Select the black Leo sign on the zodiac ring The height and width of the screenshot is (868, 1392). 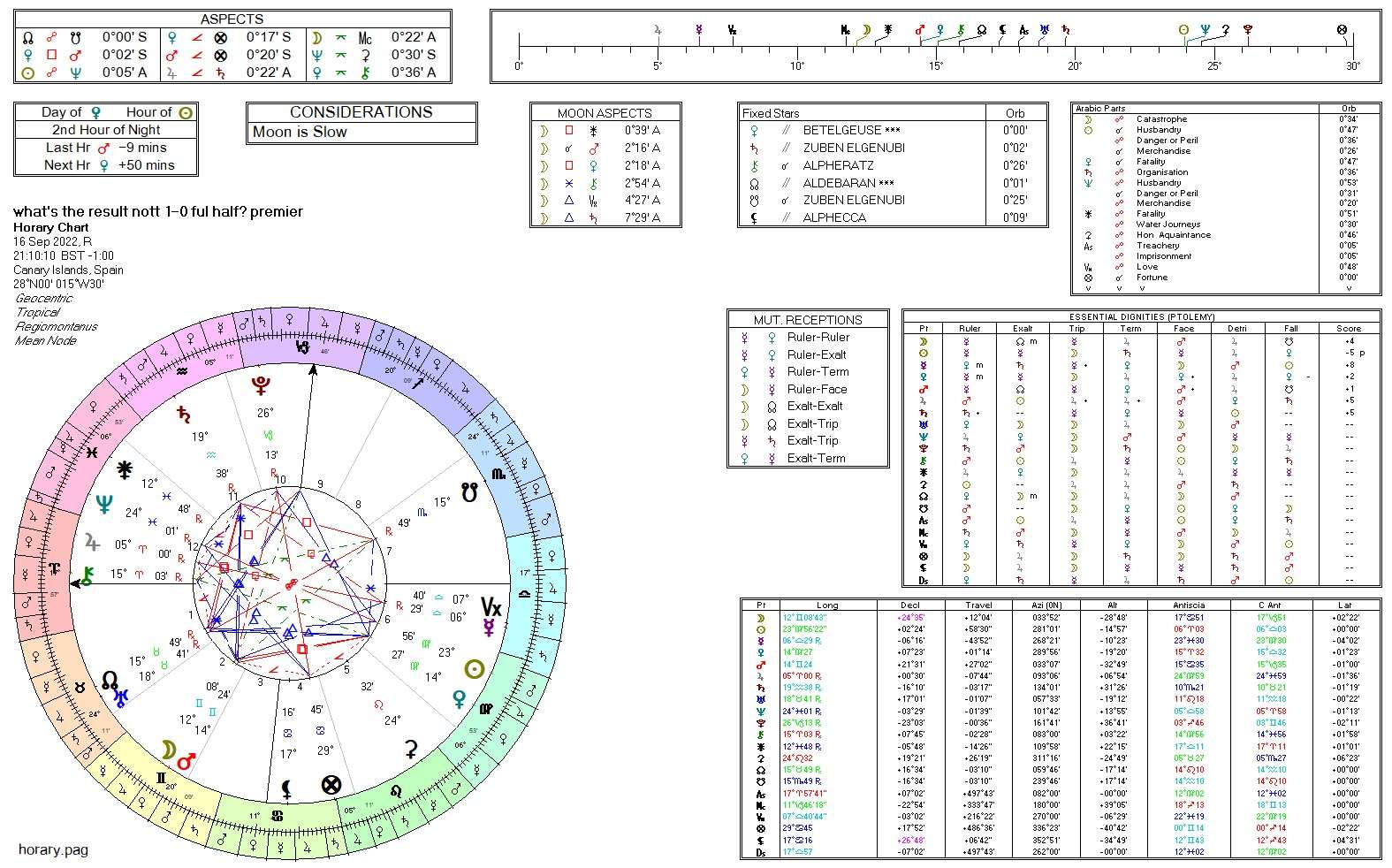[x=396, y=790]
